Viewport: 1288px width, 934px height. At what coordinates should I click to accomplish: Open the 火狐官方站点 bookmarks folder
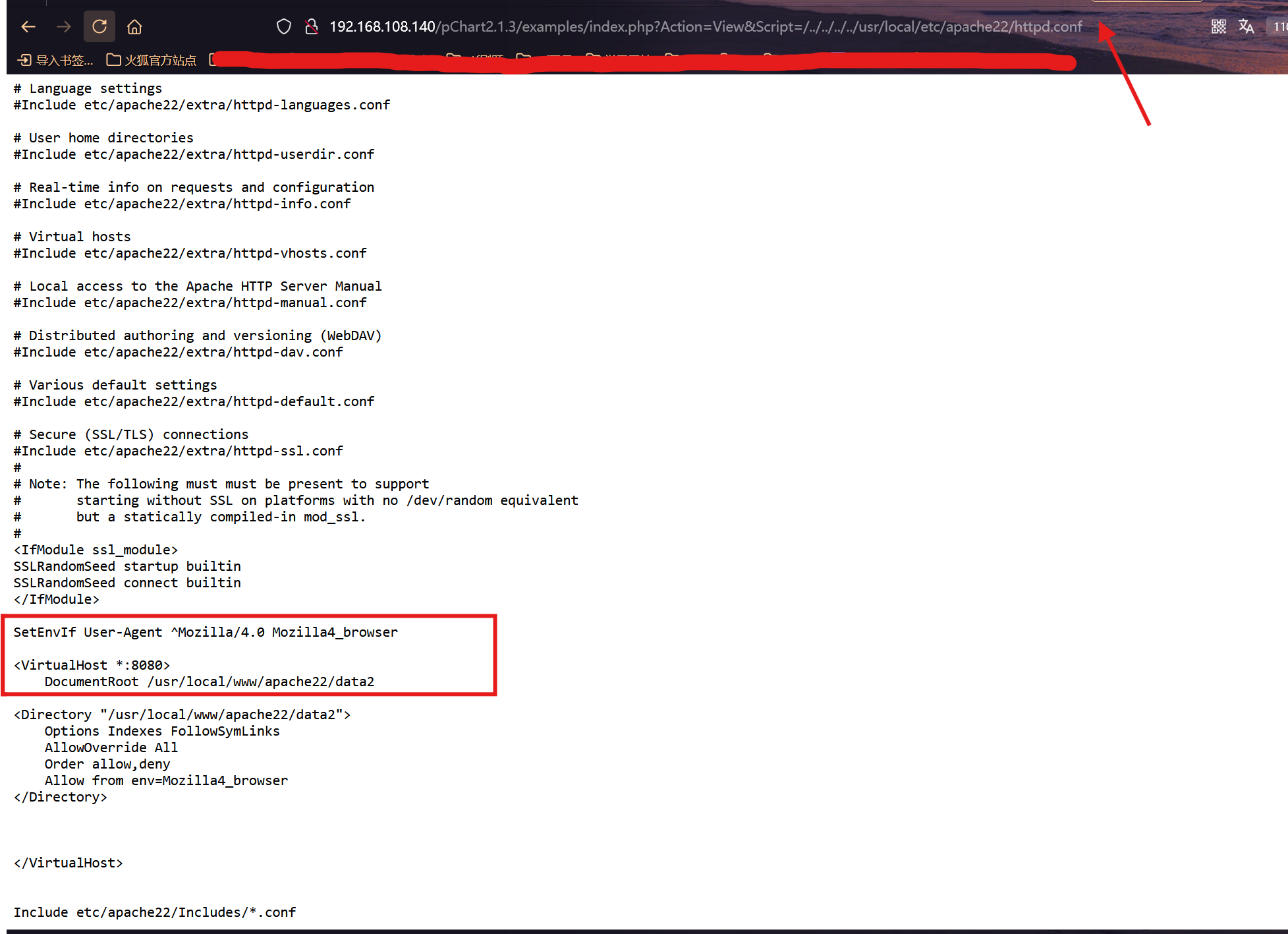click(152, 61)
